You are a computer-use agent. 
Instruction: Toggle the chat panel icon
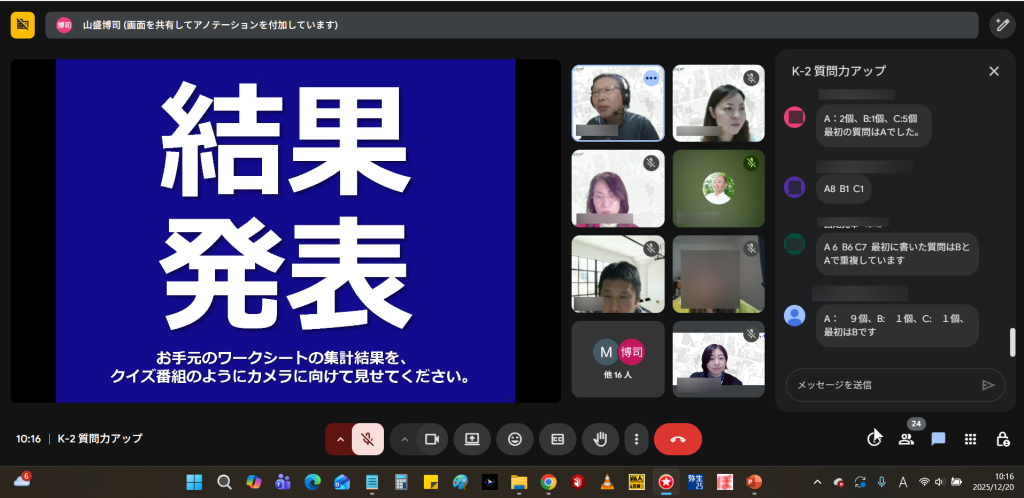(x=938, y=439)
